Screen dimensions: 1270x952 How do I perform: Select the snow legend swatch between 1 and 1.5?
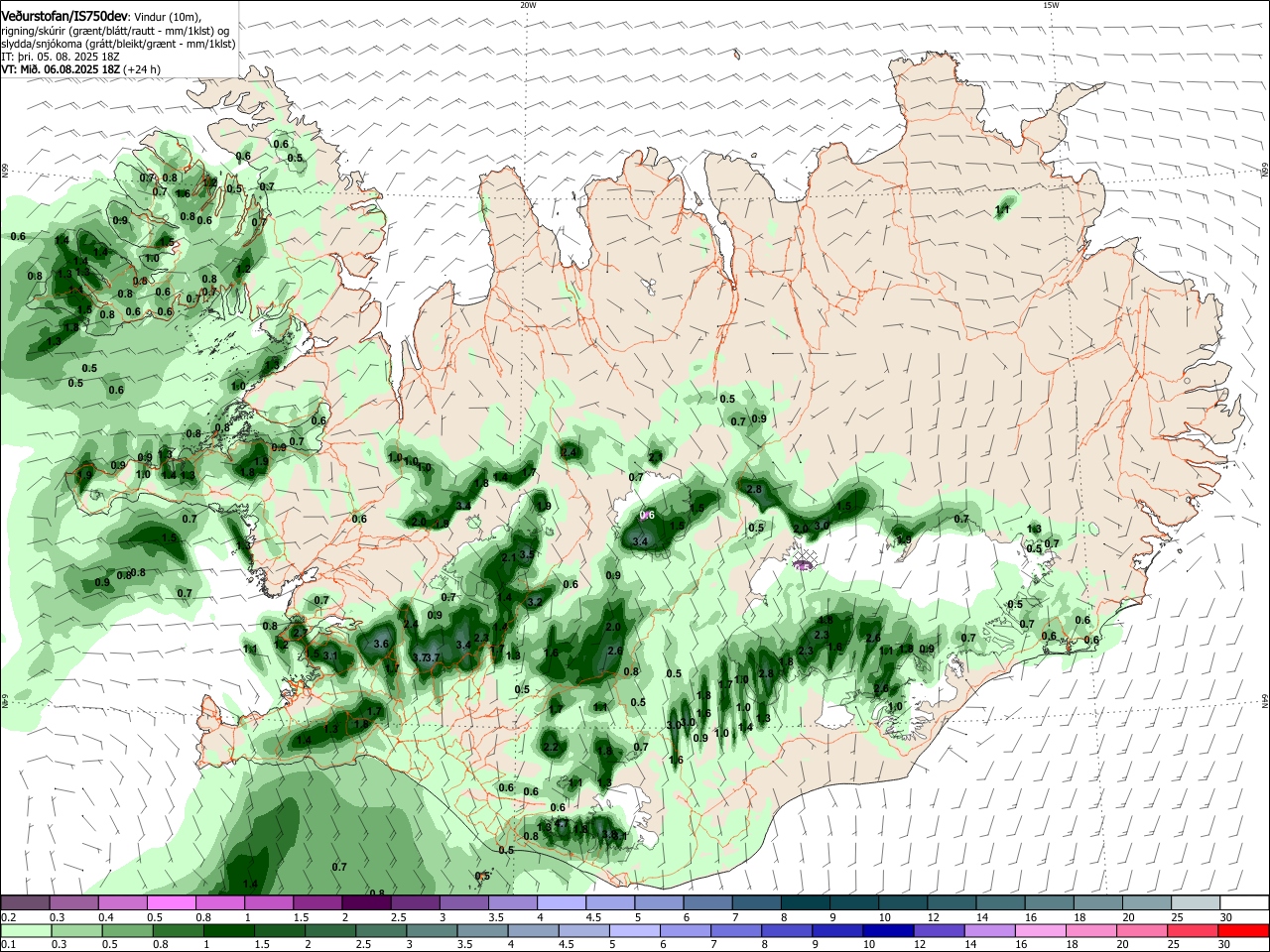click(x=268, y=903)
